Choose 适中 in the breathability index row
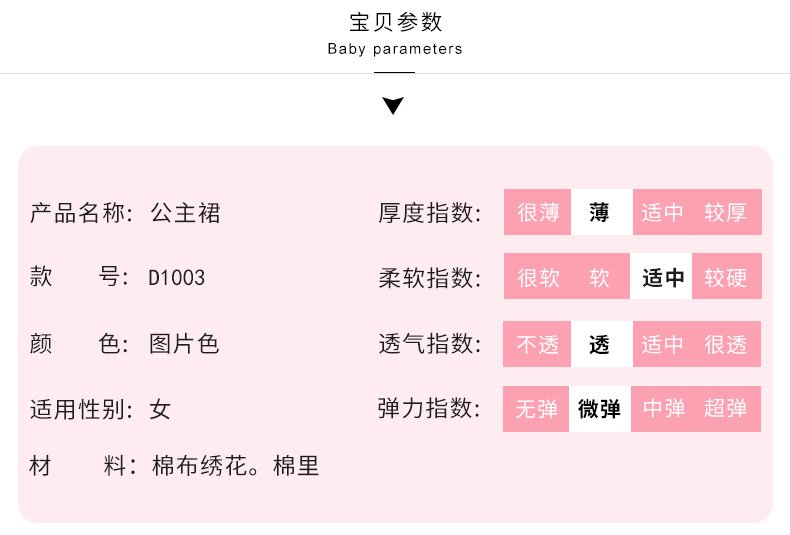 pyautogui.click(x=663, y=345)
